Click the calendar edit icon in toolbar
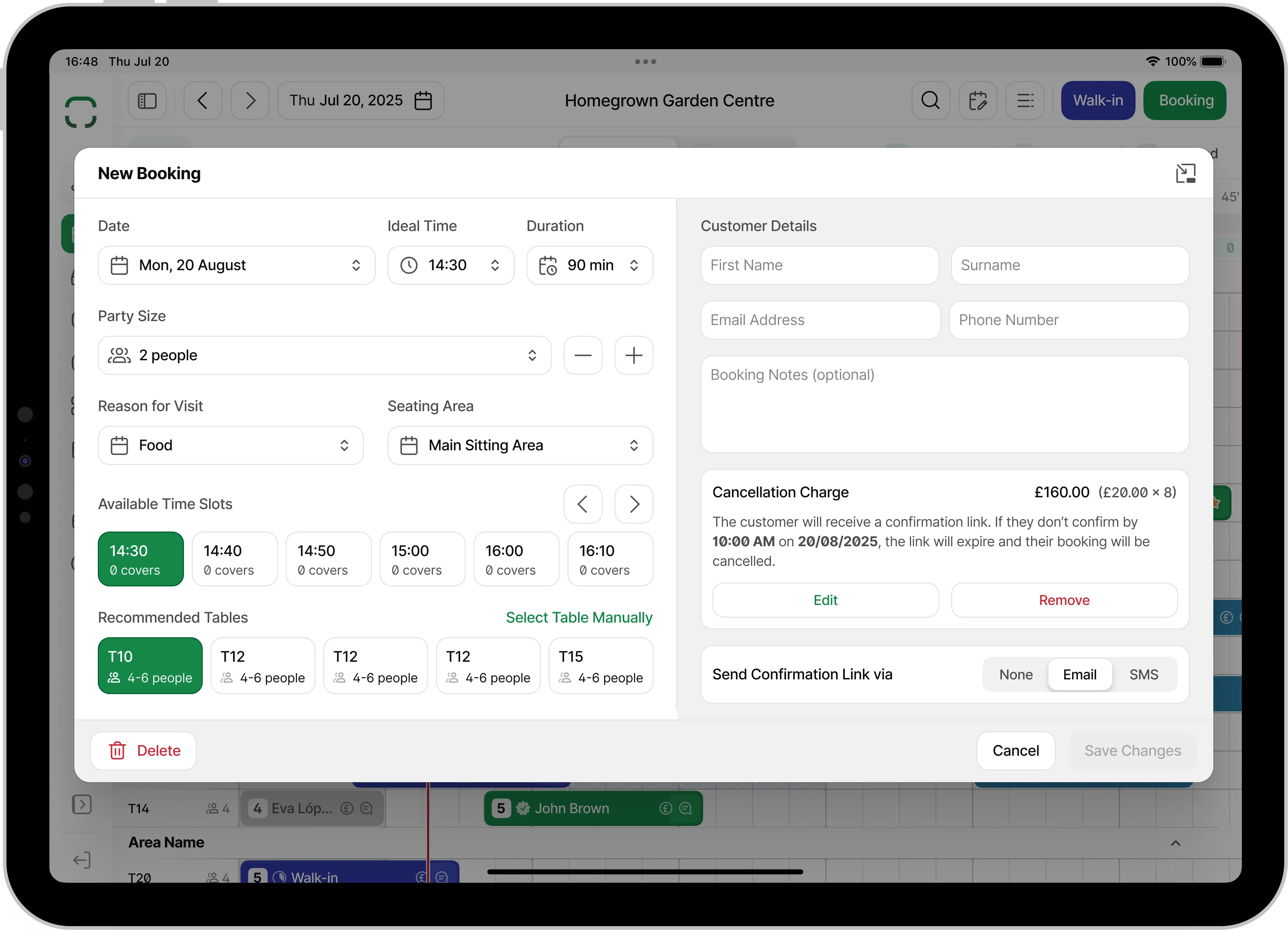1288x930 pixels. point(977,101)
